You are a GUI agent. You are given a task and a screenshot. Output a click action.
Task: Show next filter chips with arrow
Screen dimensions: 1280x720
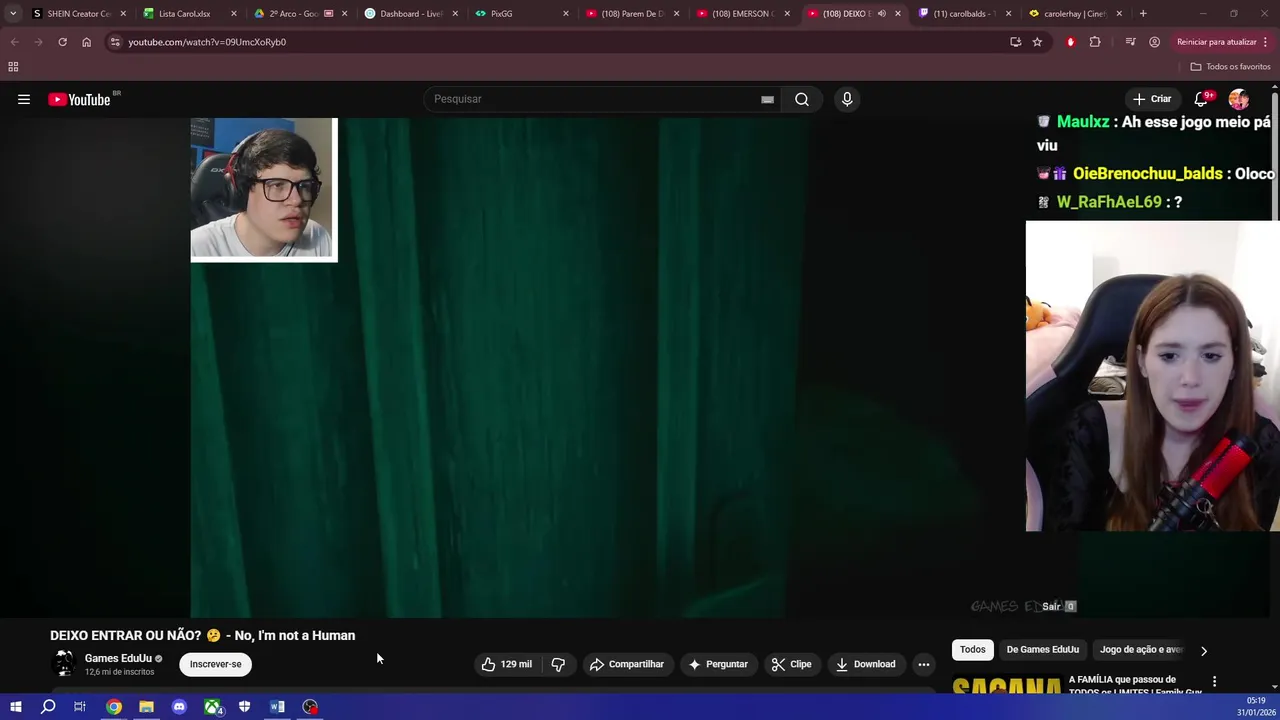[x=1204, y=650]
